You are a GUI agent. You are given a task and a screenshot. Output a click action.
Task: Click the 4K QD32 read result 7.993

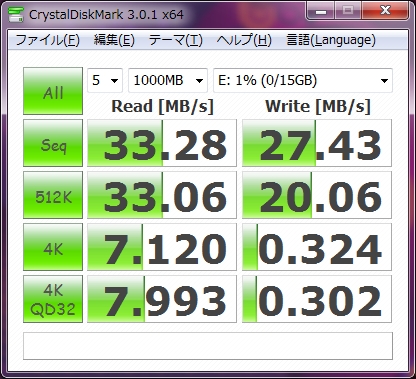162,299
